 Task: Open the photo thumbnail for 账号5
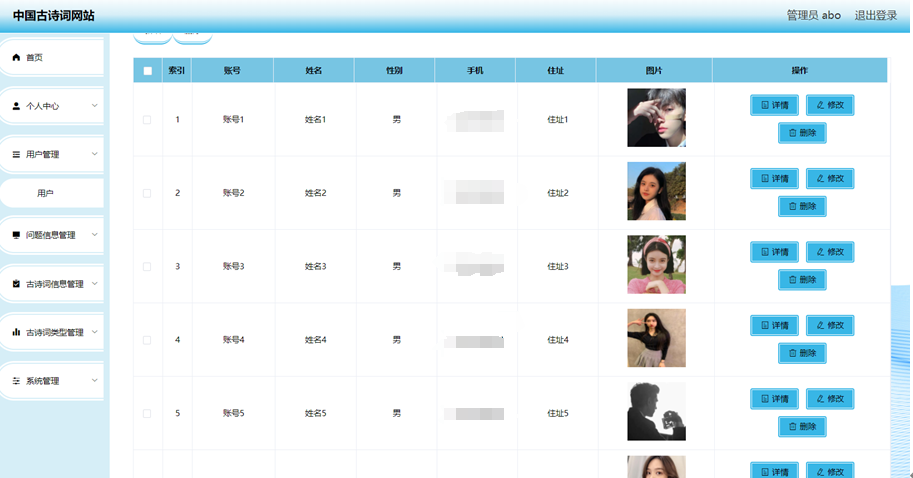(x=656, y=411)
